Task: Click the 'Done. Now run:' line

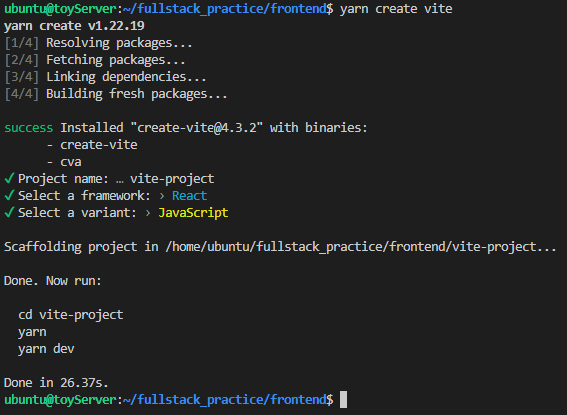Action: pos(53,281)
